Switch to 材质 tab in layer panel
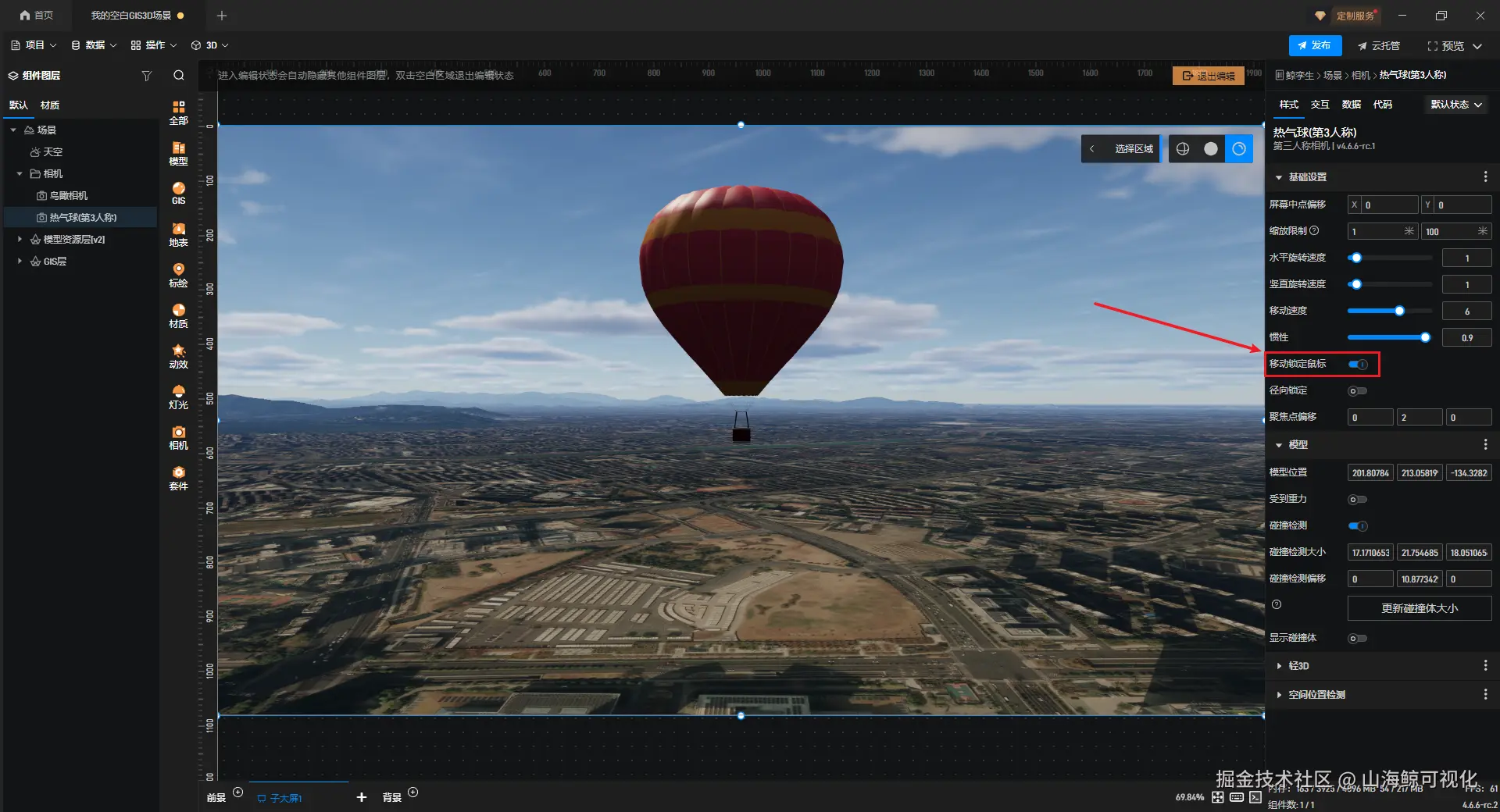Viewport: 1500px width, 812px height. tap(50, 105)
